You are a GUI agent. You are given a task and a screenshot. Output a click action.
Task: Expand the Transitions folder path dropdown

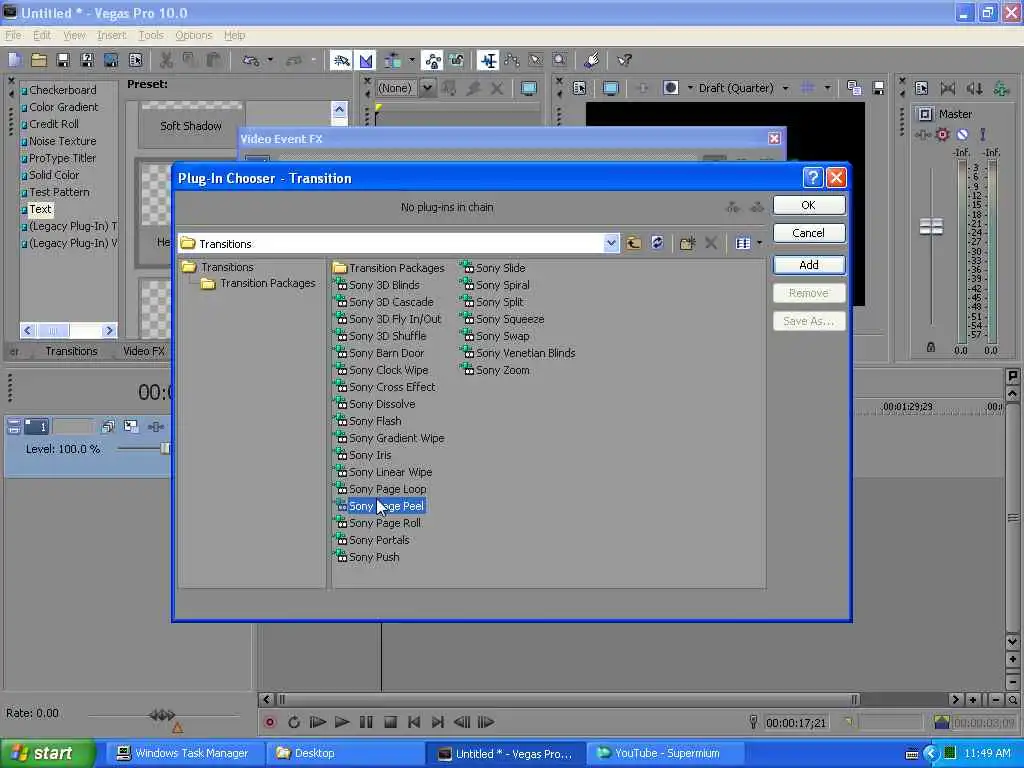[611, 244]
